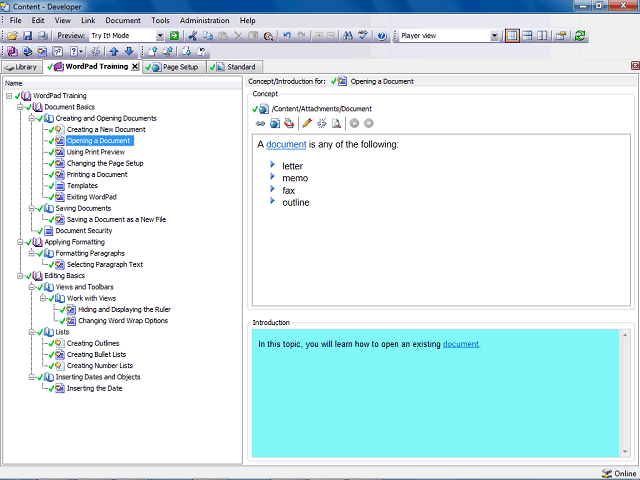Select Using Print Preview topic
640x480 pixels.
[96, 152]
